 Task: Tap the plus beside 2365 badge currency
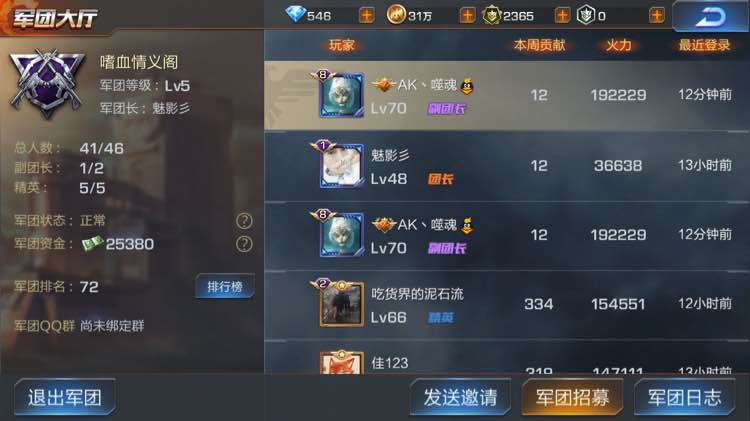point(562,16)
